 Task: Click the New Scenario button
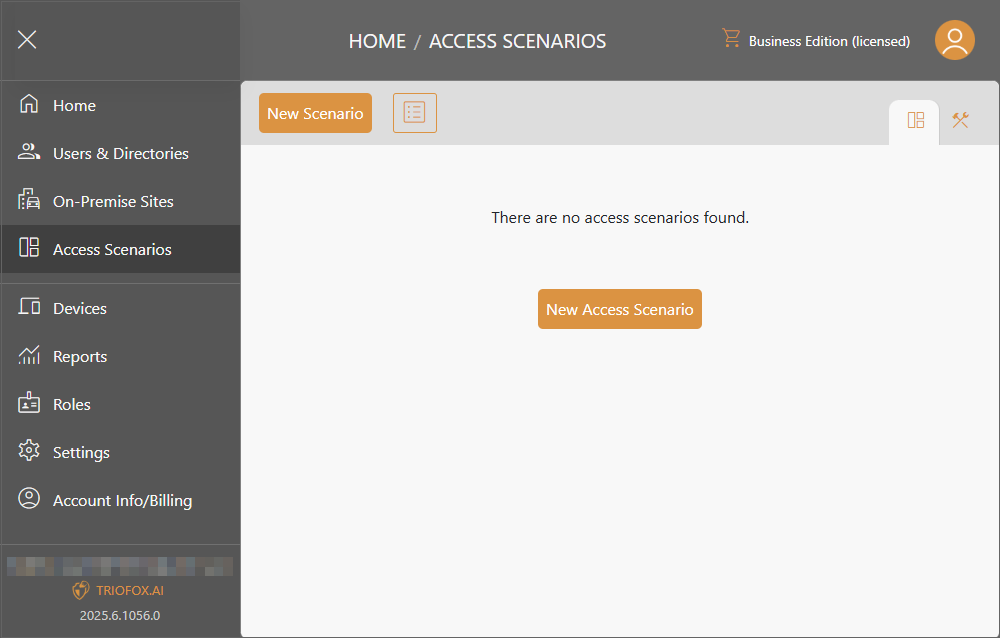(315, 113)
